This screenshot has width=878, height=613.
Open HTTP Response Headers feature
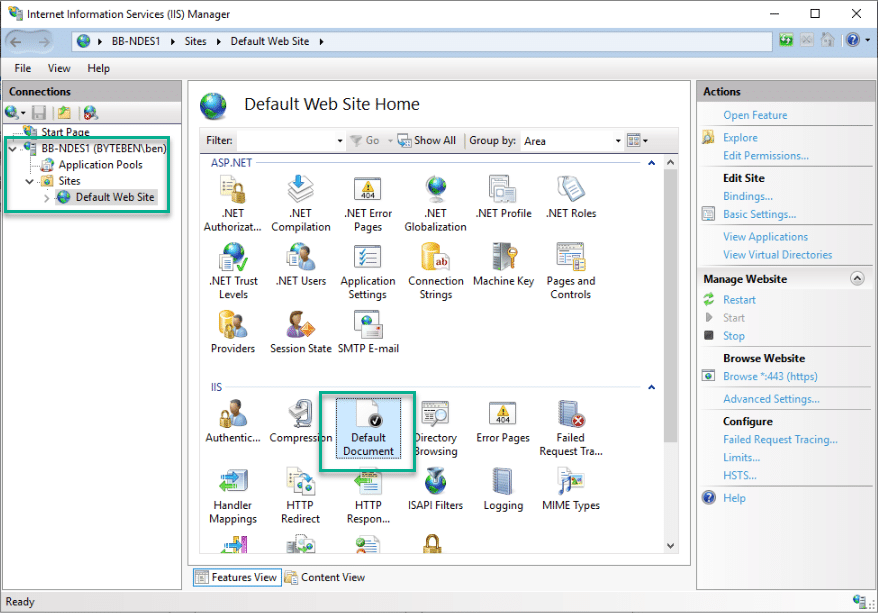click(x=368, y=496)
